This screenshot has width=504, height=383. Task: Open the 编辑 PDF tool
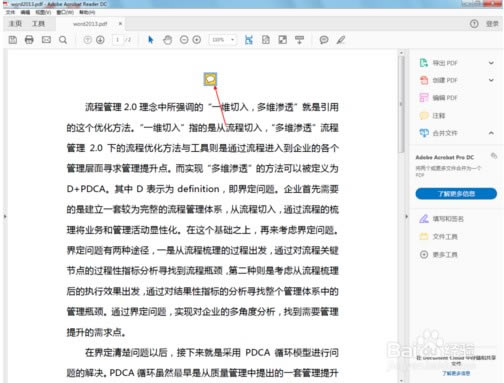pos(445,98)
